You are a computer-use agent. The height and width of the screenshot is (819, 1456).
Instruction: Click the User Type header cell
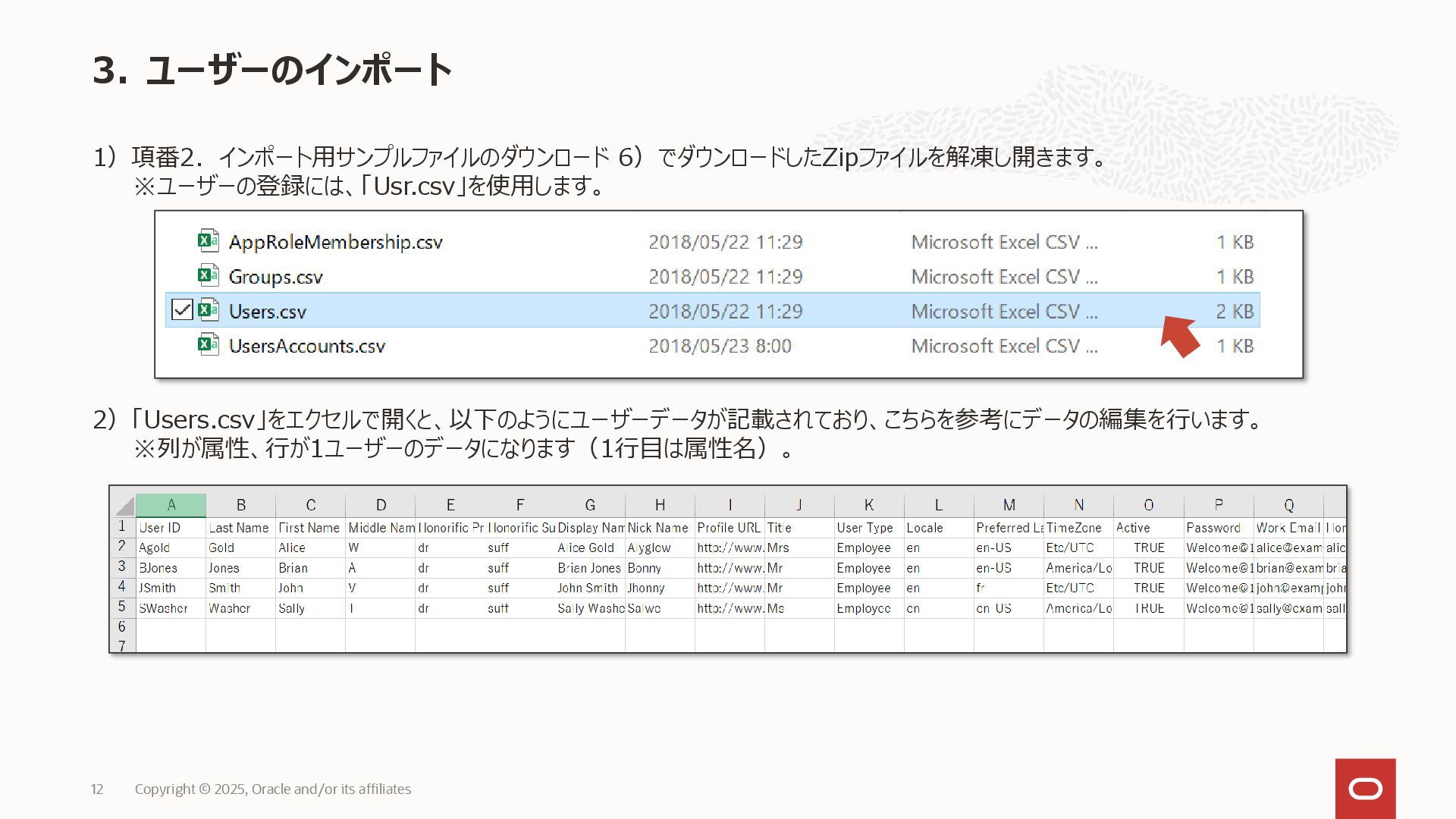pos(869,527)
